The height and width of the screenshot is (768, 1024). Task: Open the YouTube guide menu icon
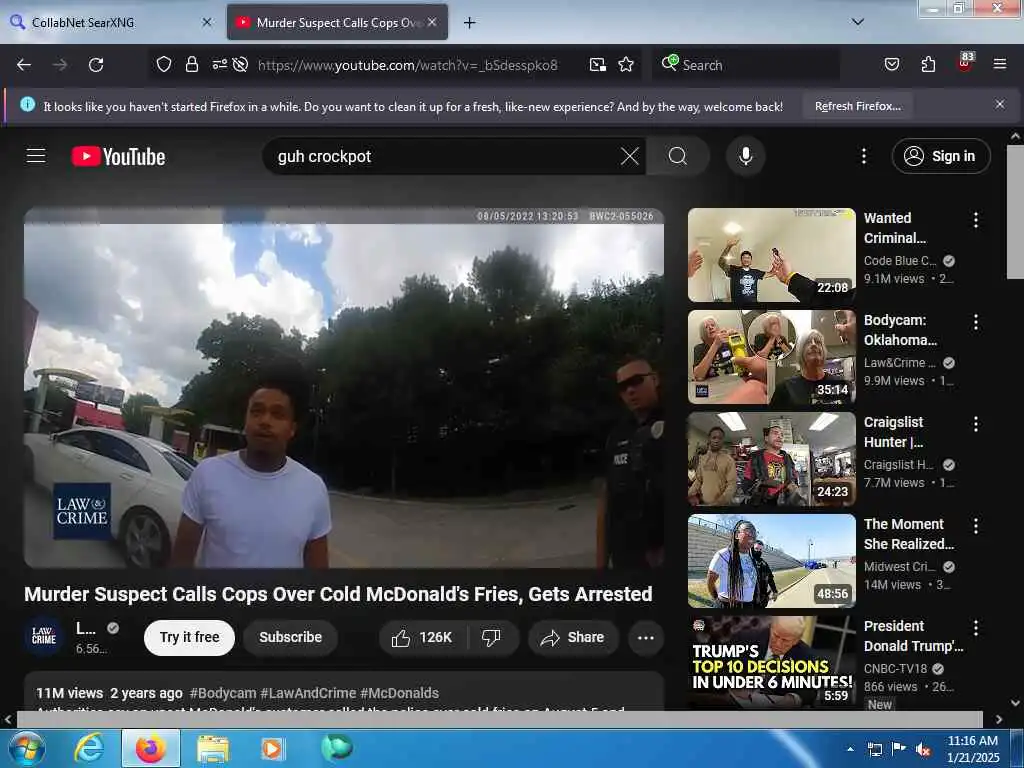point(36,155)
